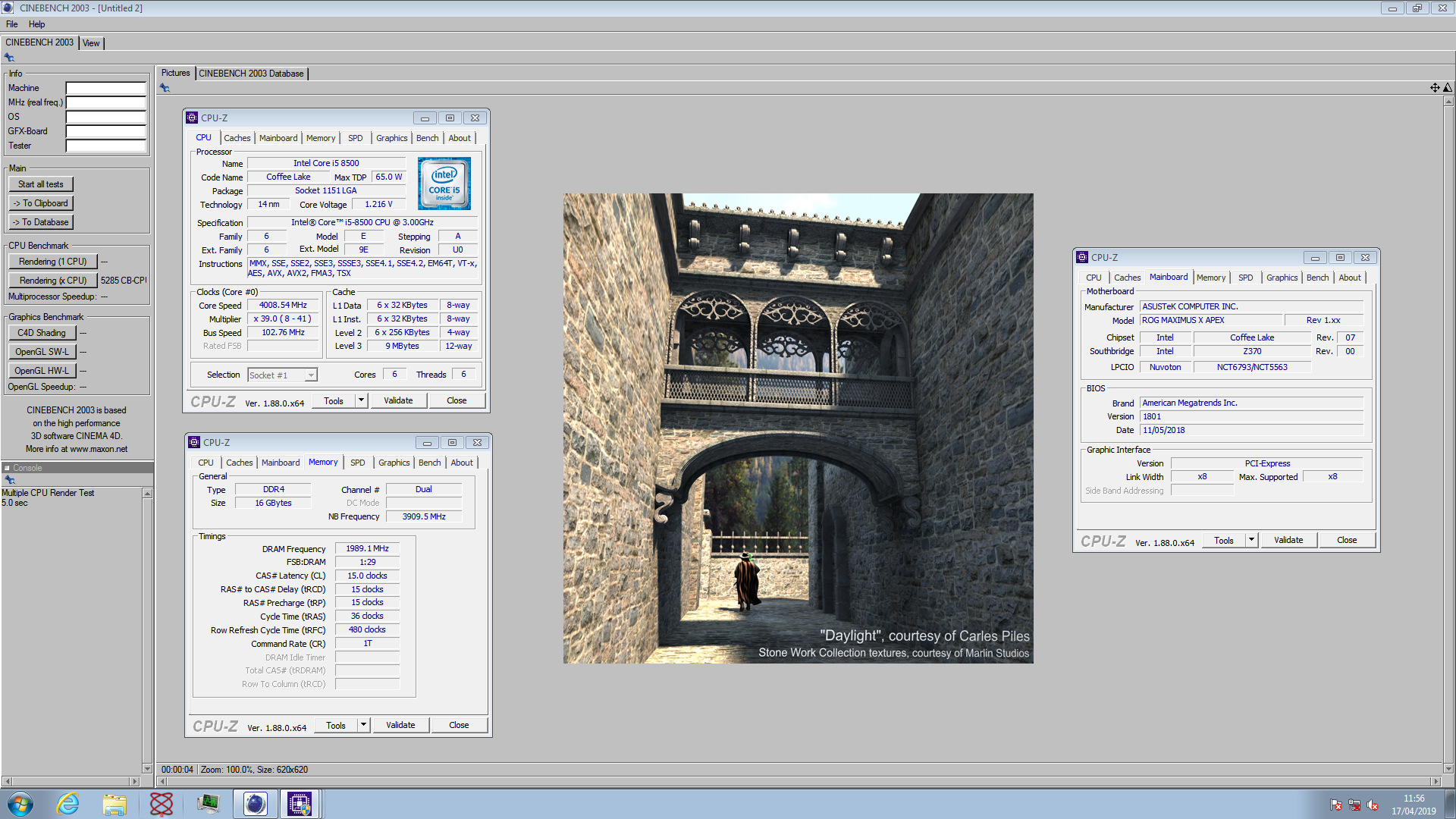
Task: Open SPD tab in the CPU-Z Memory window
Action: tap(358, 463)
